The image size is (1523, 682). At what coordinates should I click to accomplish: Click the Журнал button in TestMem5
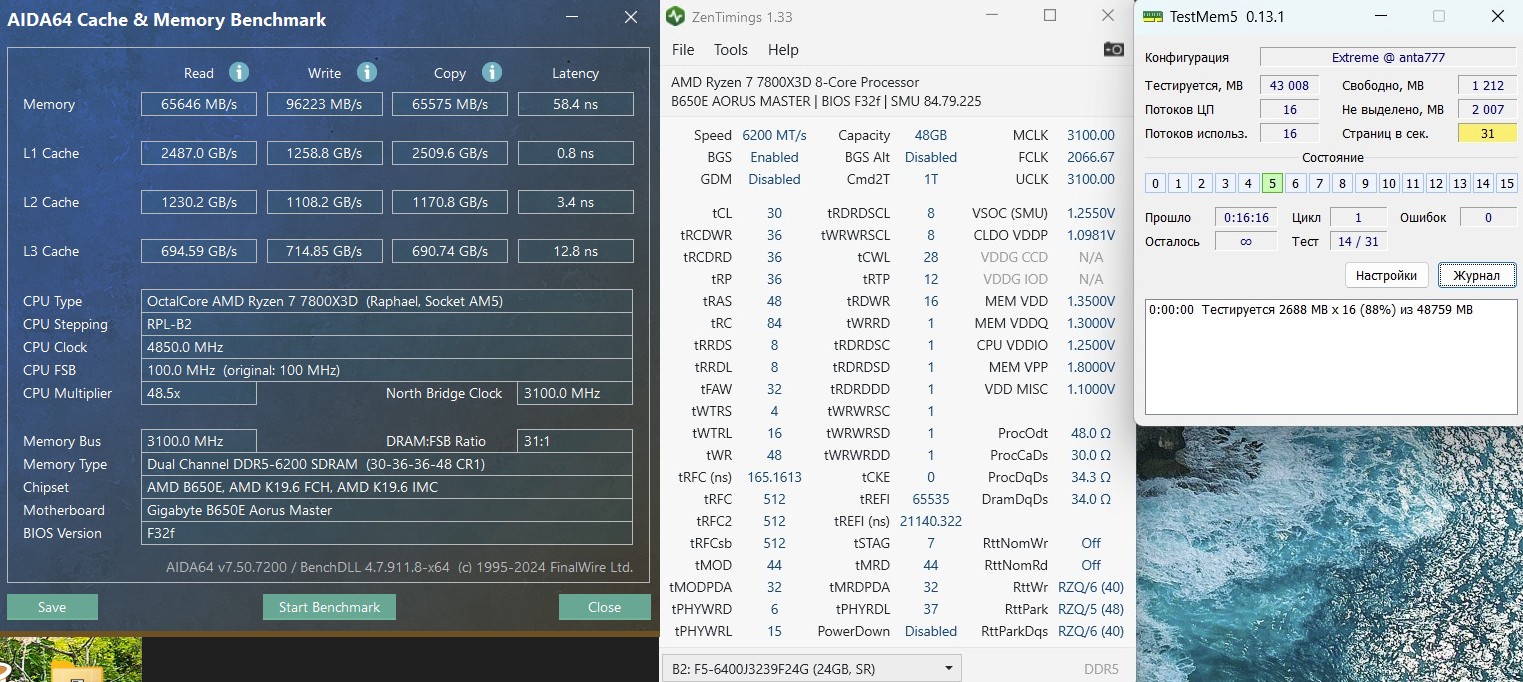click(1476, 275)
